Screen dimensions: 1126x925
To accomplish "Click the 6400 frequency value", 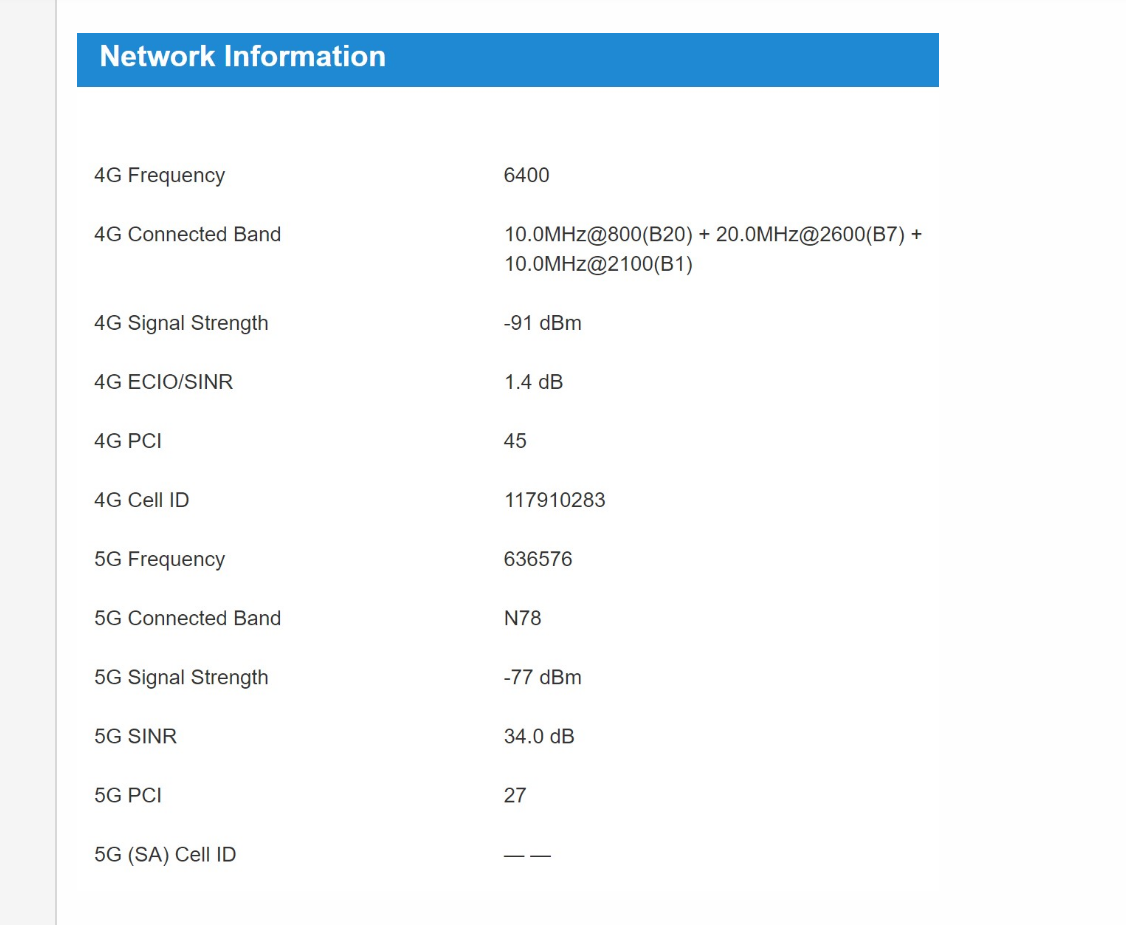I will coord(526,175).
